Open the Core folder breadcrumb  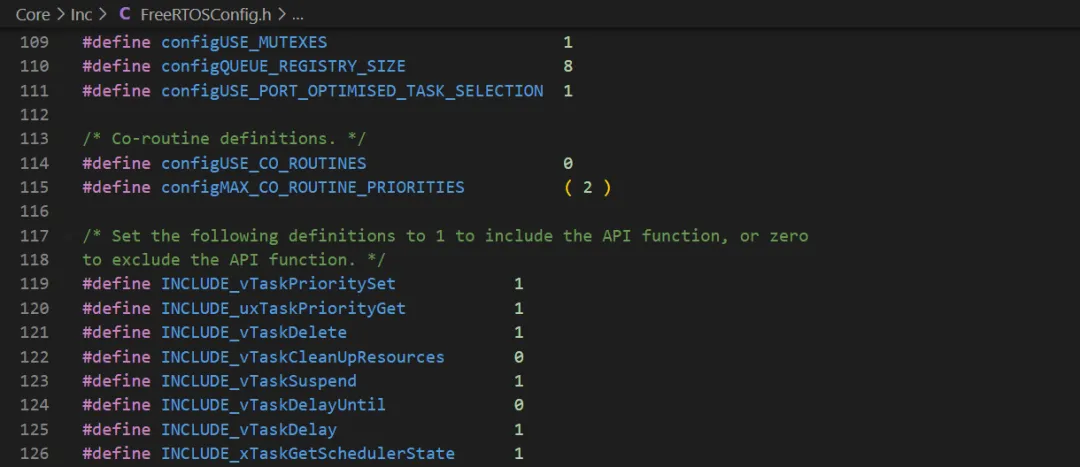pyautogui.click(x=33, y=14)
